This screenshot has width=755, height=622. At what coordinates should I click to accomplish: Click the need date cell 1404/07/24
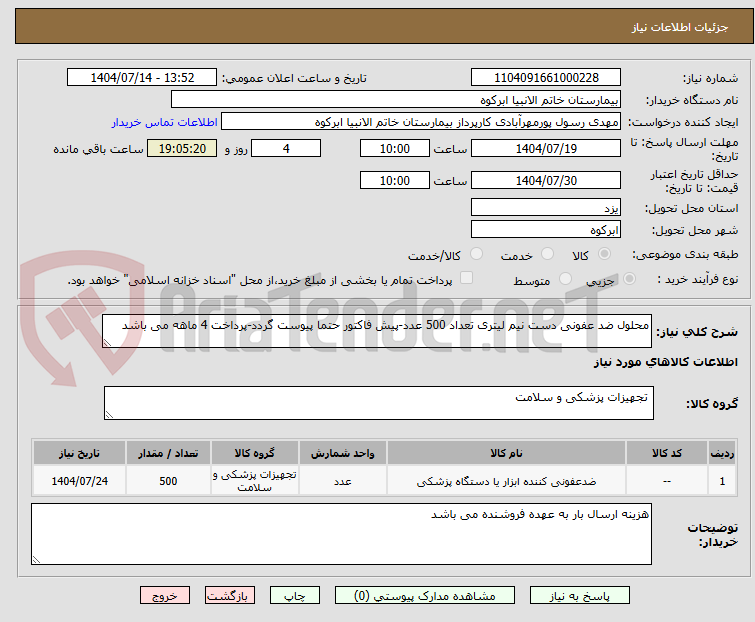click(x=79, y=481)
